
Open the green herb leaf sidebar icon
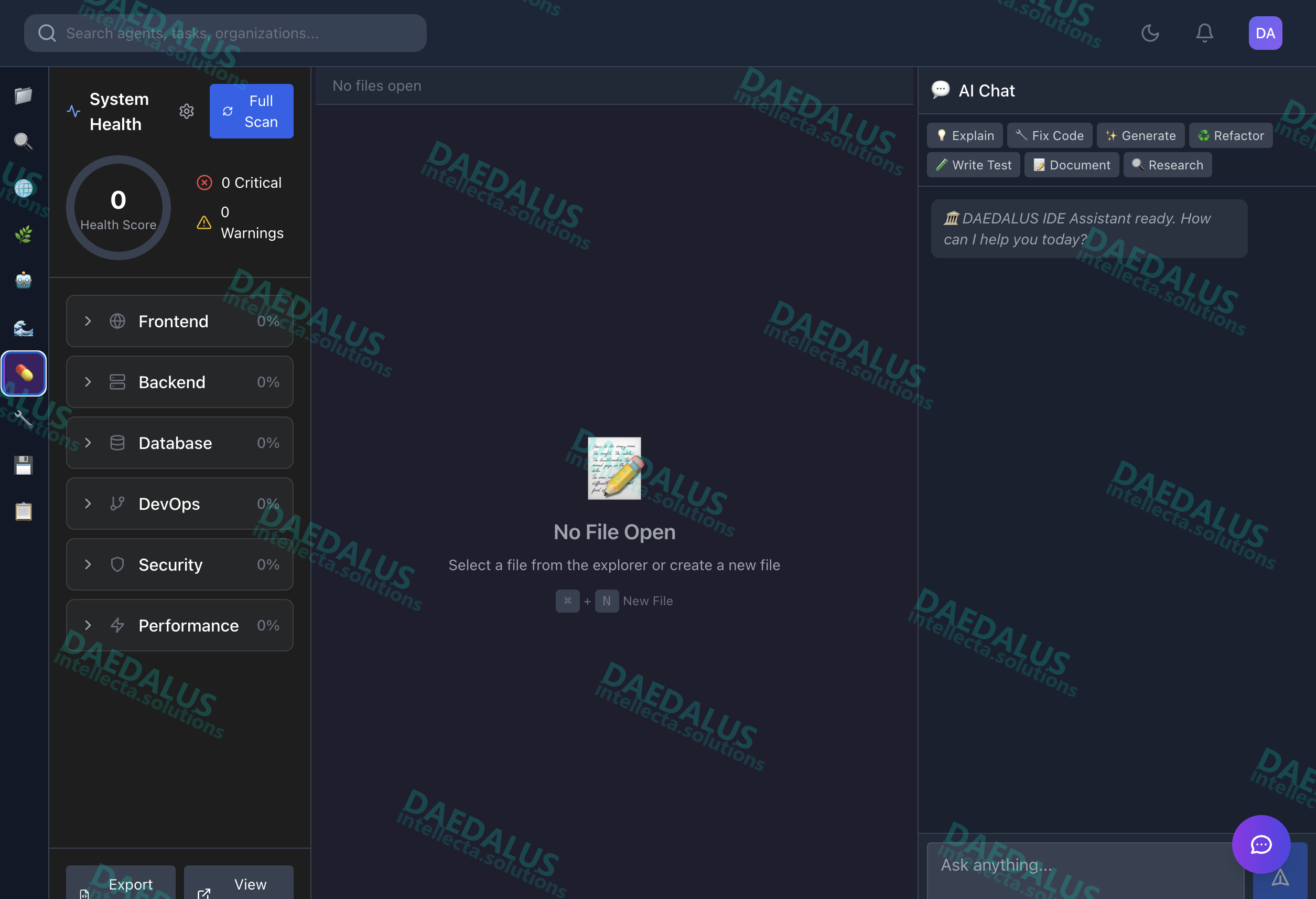point(23,234)
